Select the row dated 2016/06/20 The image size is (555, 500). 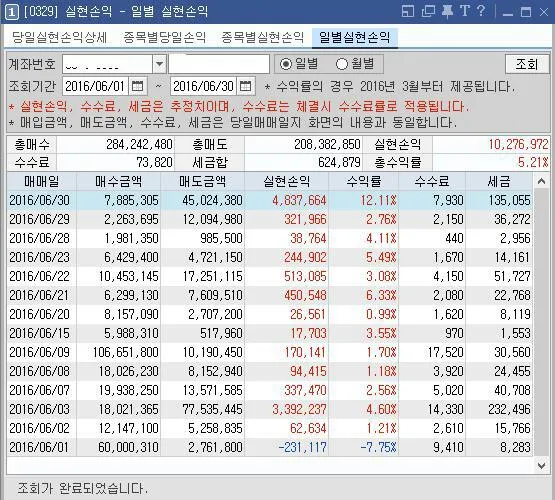point(270,314)
